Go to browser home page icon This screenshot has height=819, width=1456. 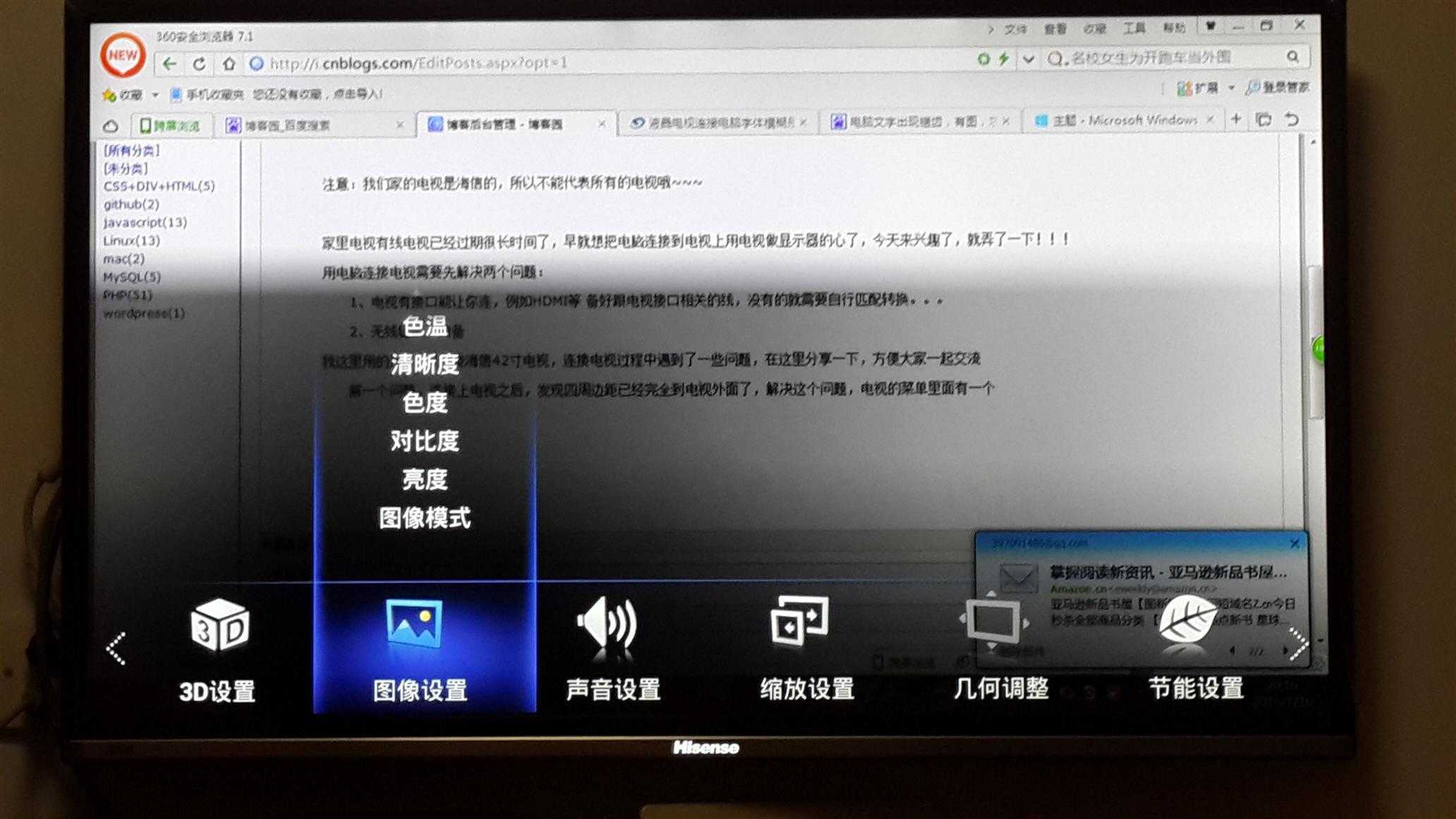pyautogui.click(x=229, y=63)
